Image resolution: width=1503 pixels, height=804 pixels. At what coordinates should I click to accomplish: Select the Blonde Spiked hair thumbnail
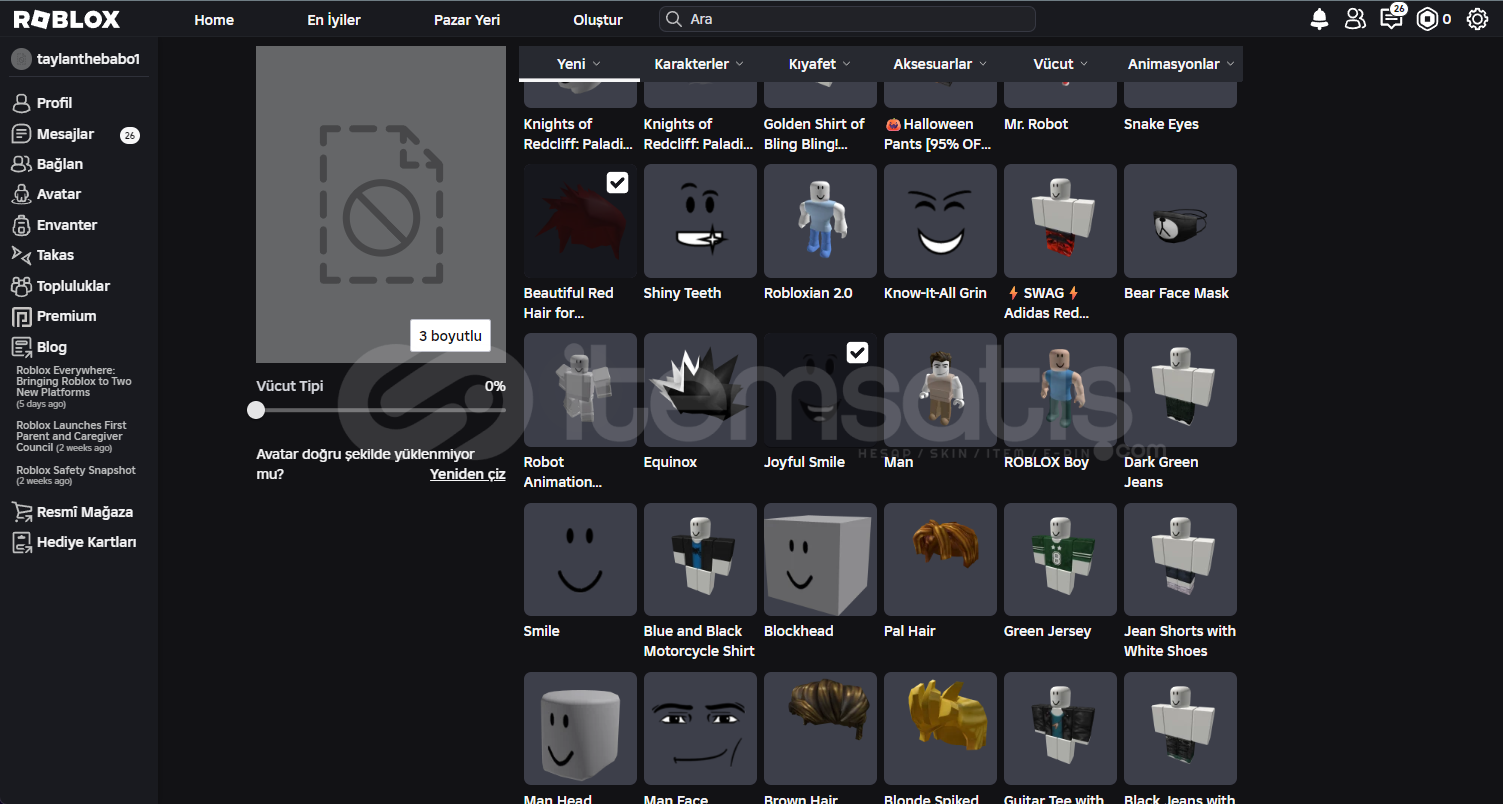pos(940,729)
